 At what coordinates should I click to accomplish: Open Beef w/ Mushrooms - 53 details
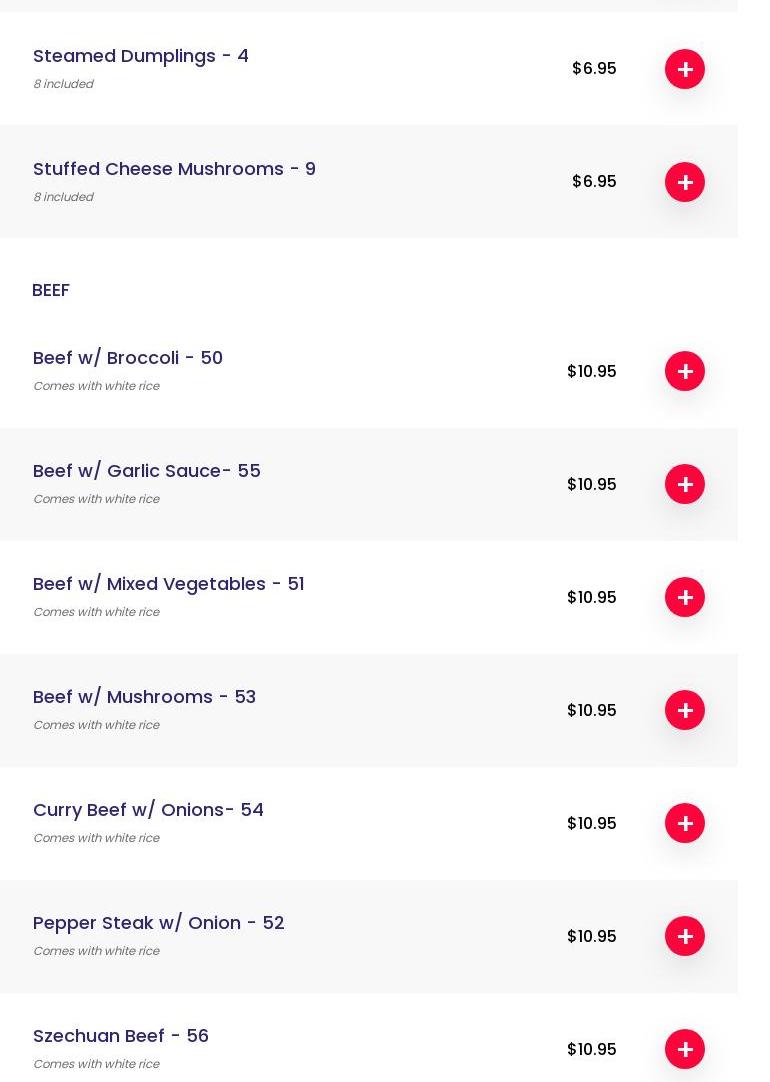coord(144,697)
